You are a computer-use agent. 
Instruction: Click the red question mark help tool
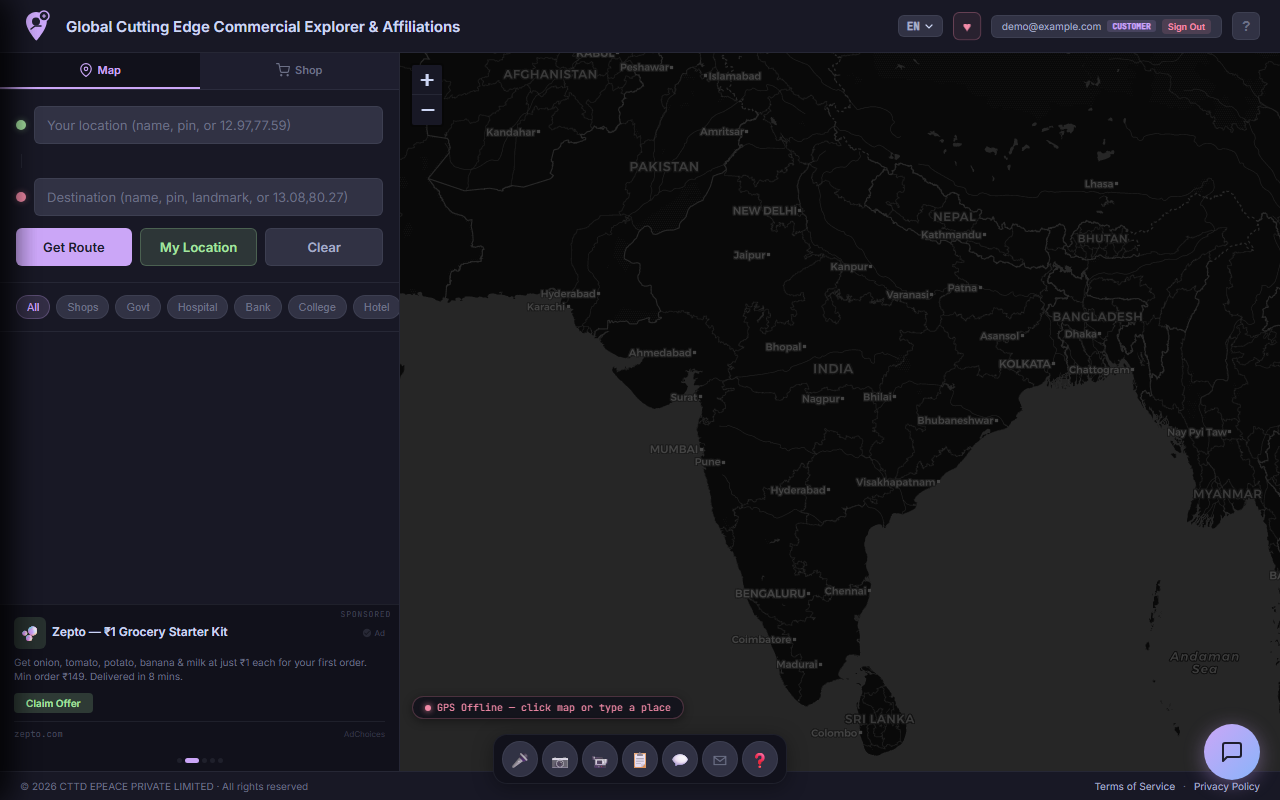click(x=760, y=760)
